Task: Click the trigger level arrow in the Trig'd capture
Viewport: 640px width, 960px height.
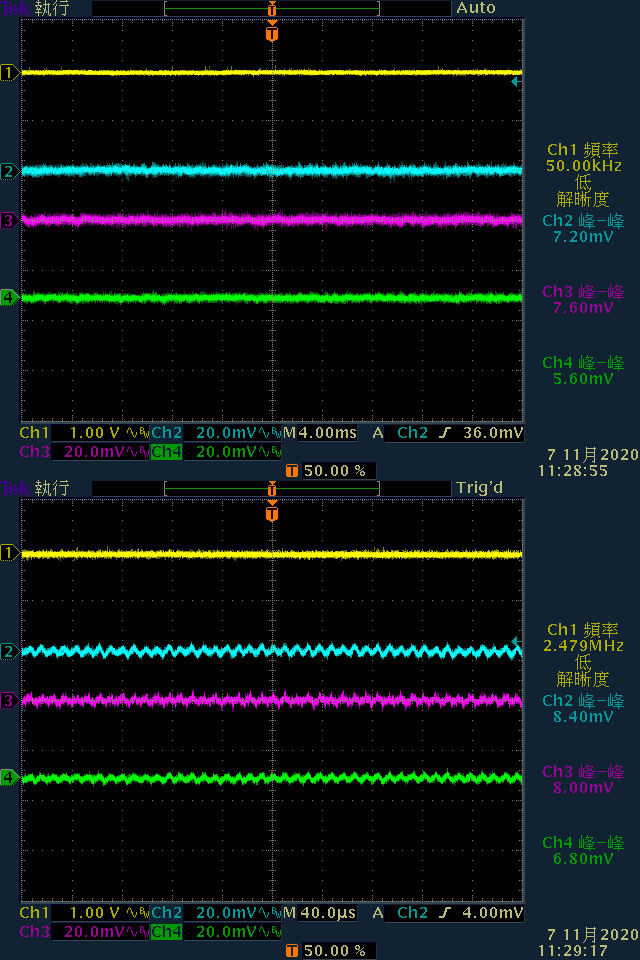Action: (516, 641)
